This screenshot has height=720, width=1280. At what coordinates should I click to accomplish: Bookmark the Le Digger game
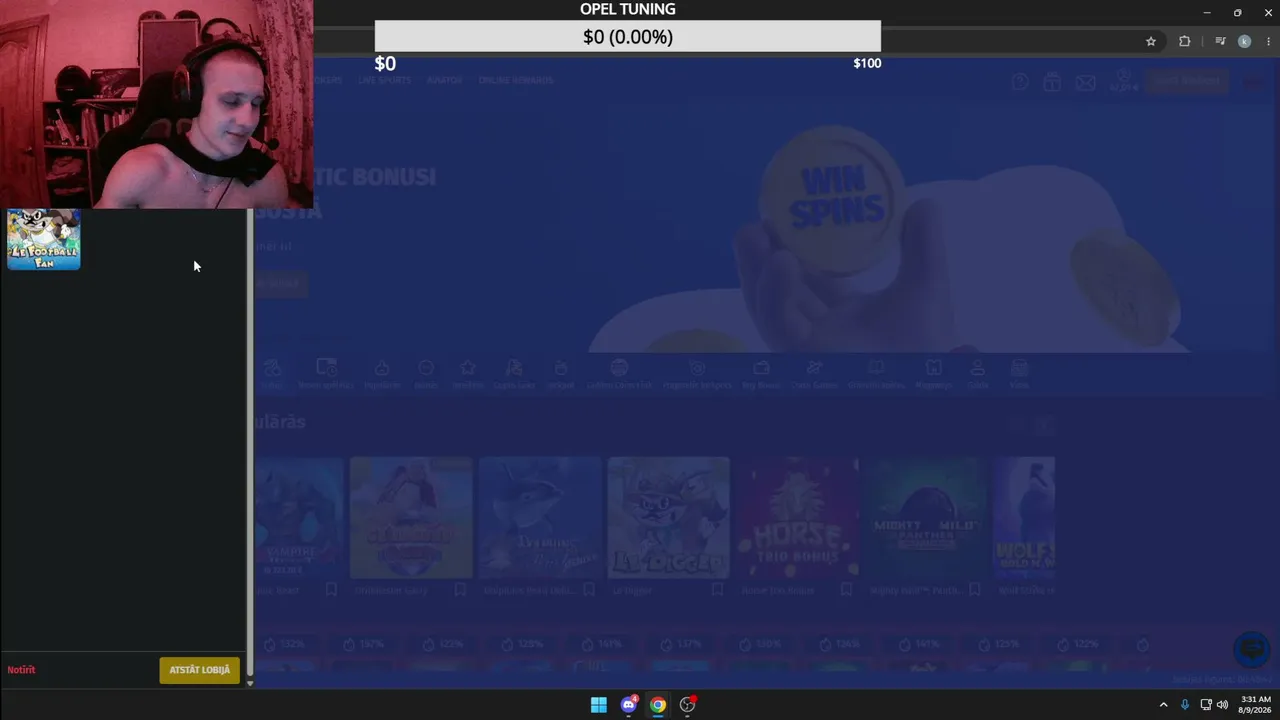coord(717,590)
